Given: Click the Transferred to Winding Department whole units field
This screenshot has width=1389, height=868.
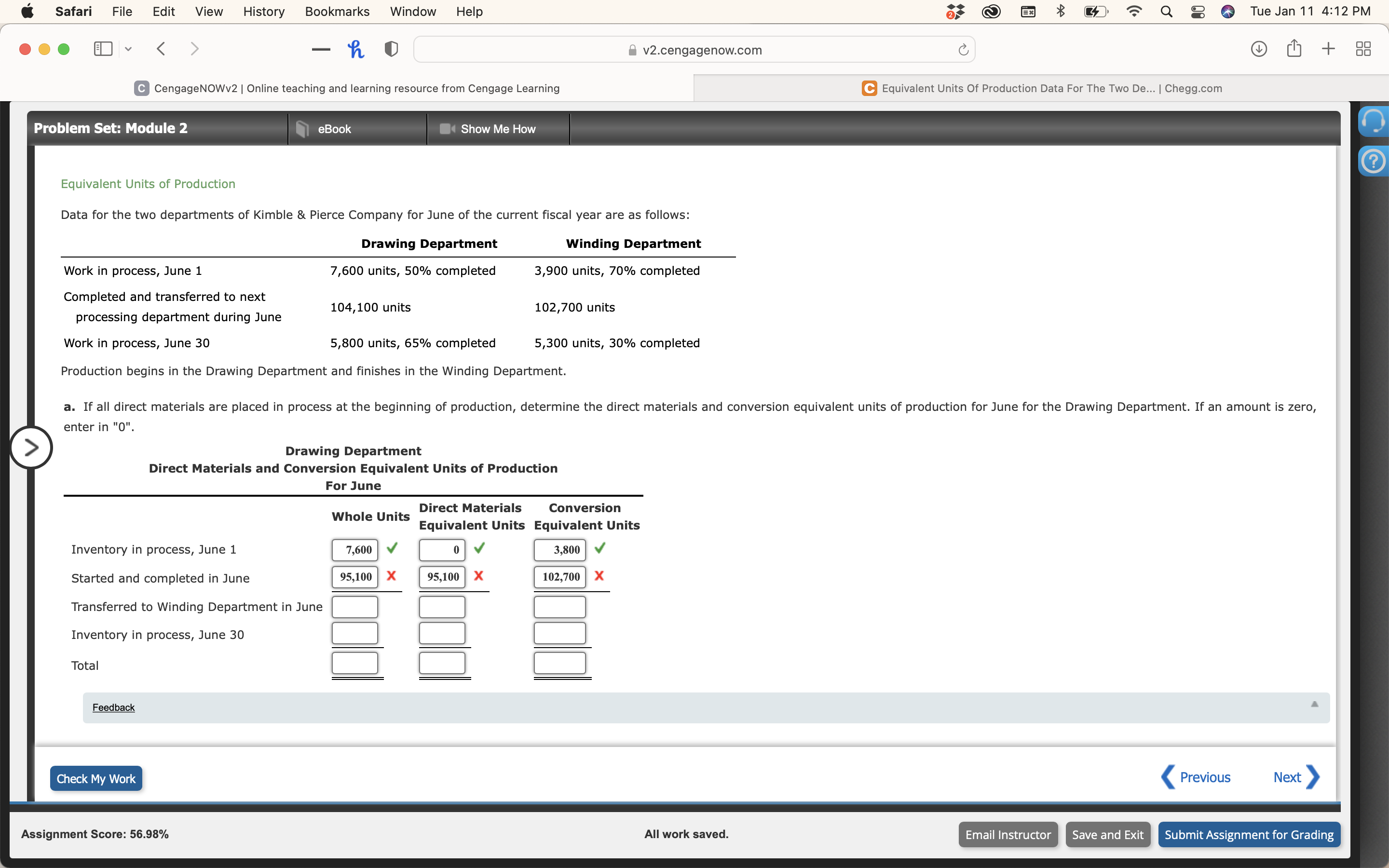Looking at the screenshot, I should 354,606.
